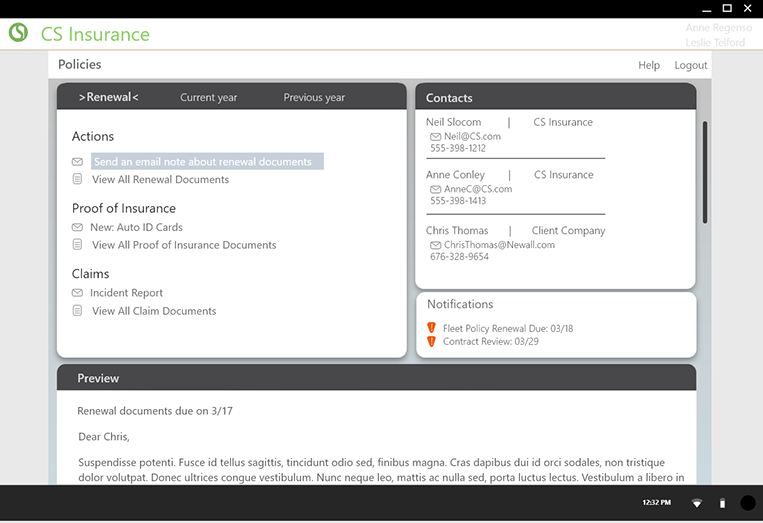Click mail icon beside Neil@CS.com
This screenshot has width=763, height=523.
(435, 137)
